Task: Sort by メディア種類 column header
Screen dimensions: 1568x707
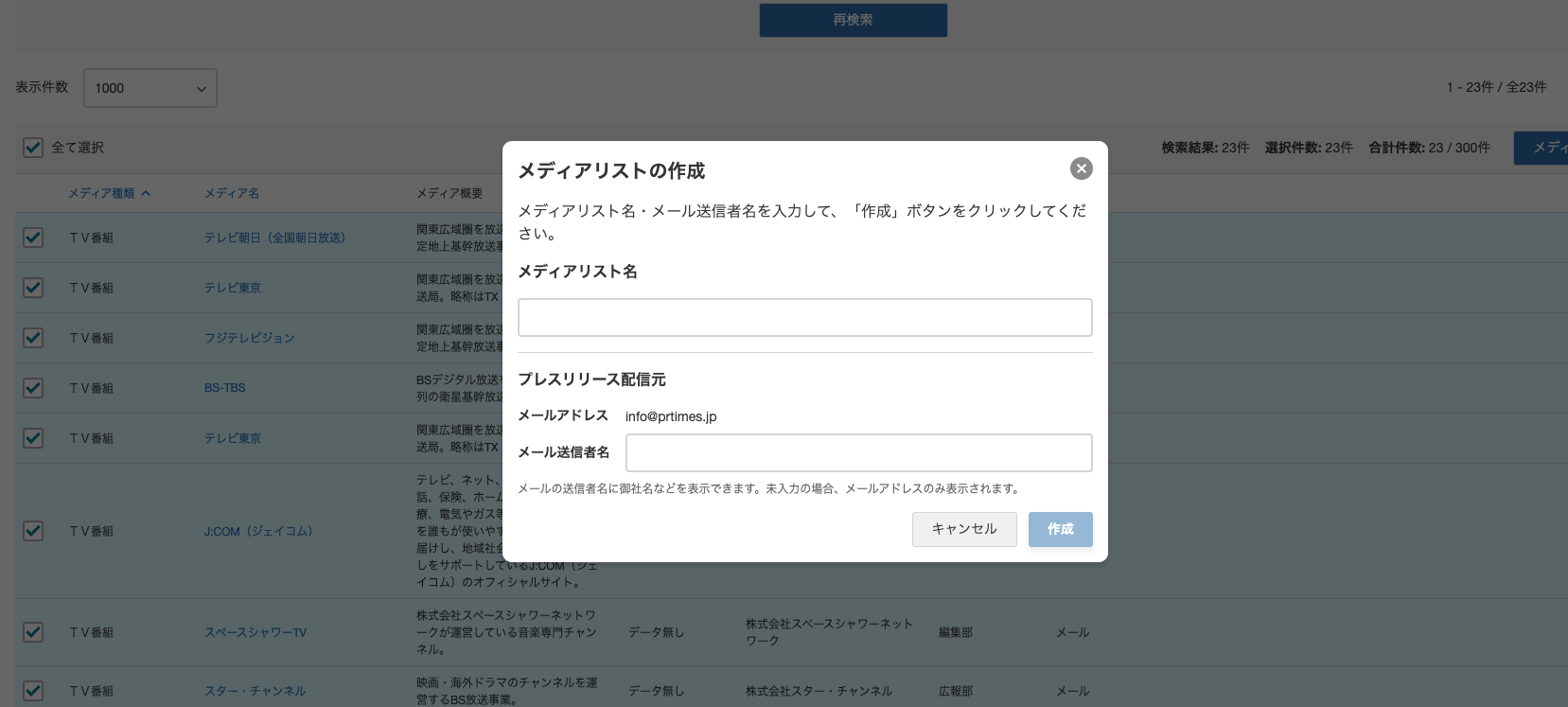Action: tap(101, 193)
